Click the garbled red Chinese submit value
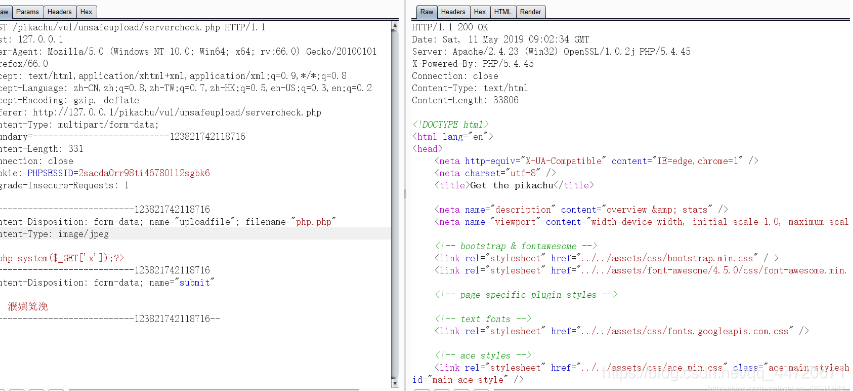Viewport: 853px width, 391px height. (x=28, y=307)
